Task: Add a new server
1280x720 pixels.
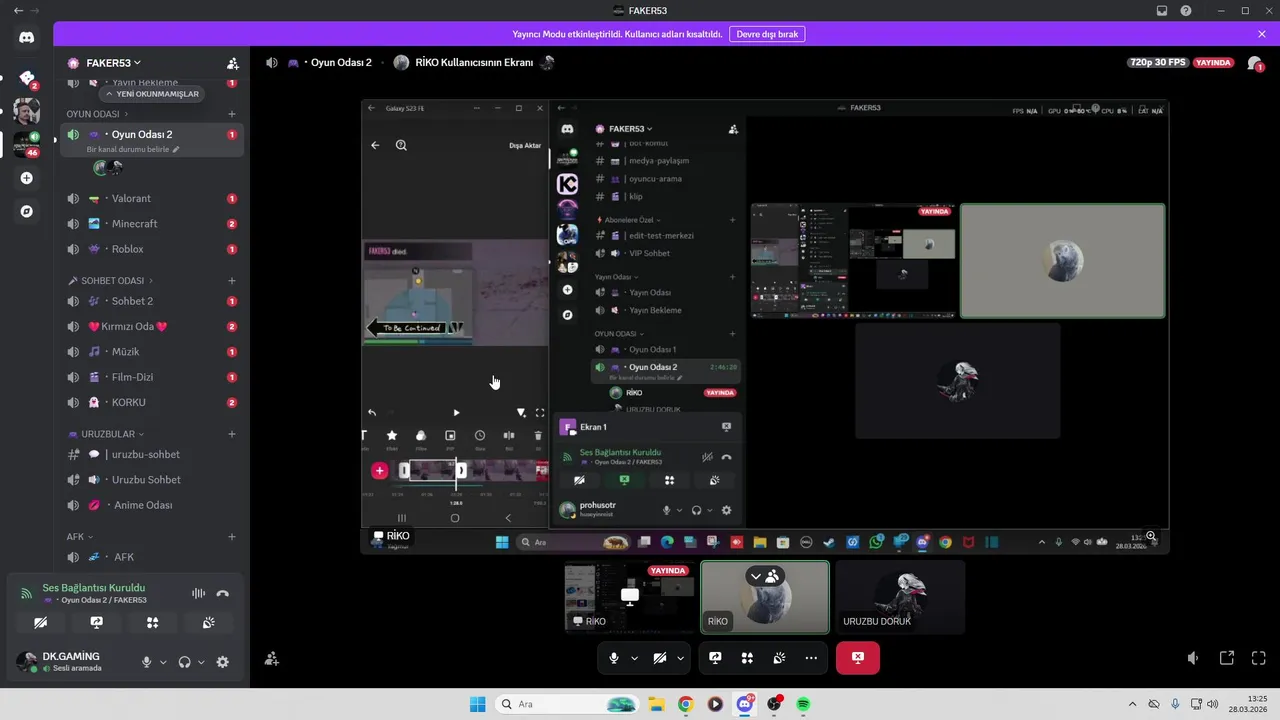Action: tap(26, 178)
